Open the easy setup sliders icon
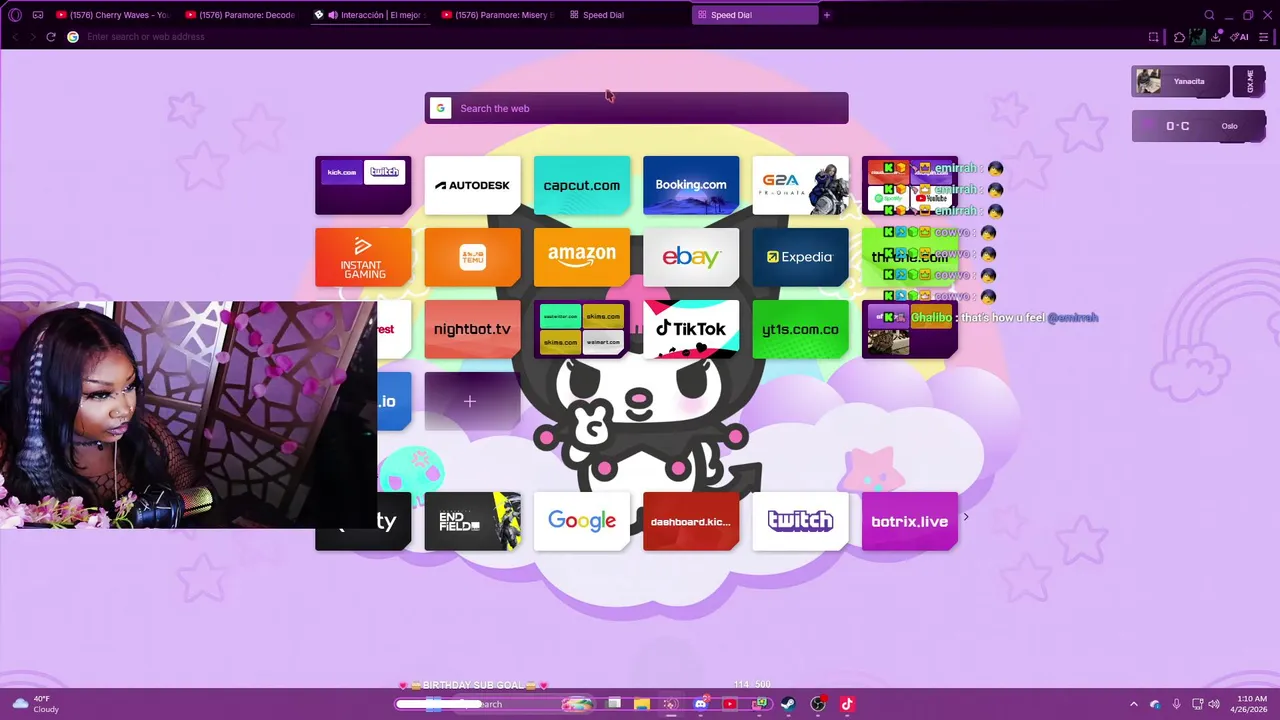Image resolution: width=1280 pixels, height=720 pixels. click(1264, 37)
